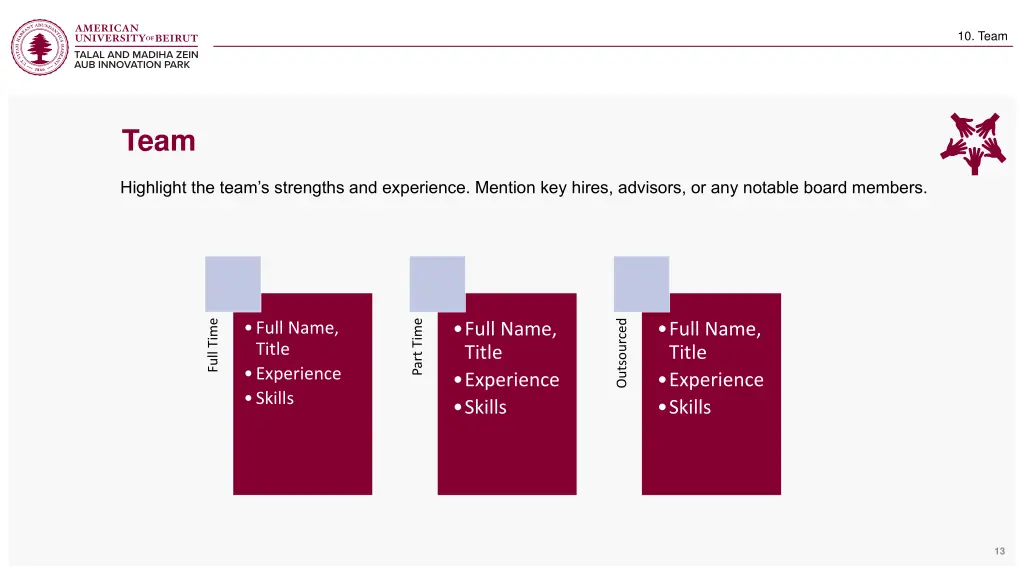Click the '10. Team' section header label

(982, 36)
